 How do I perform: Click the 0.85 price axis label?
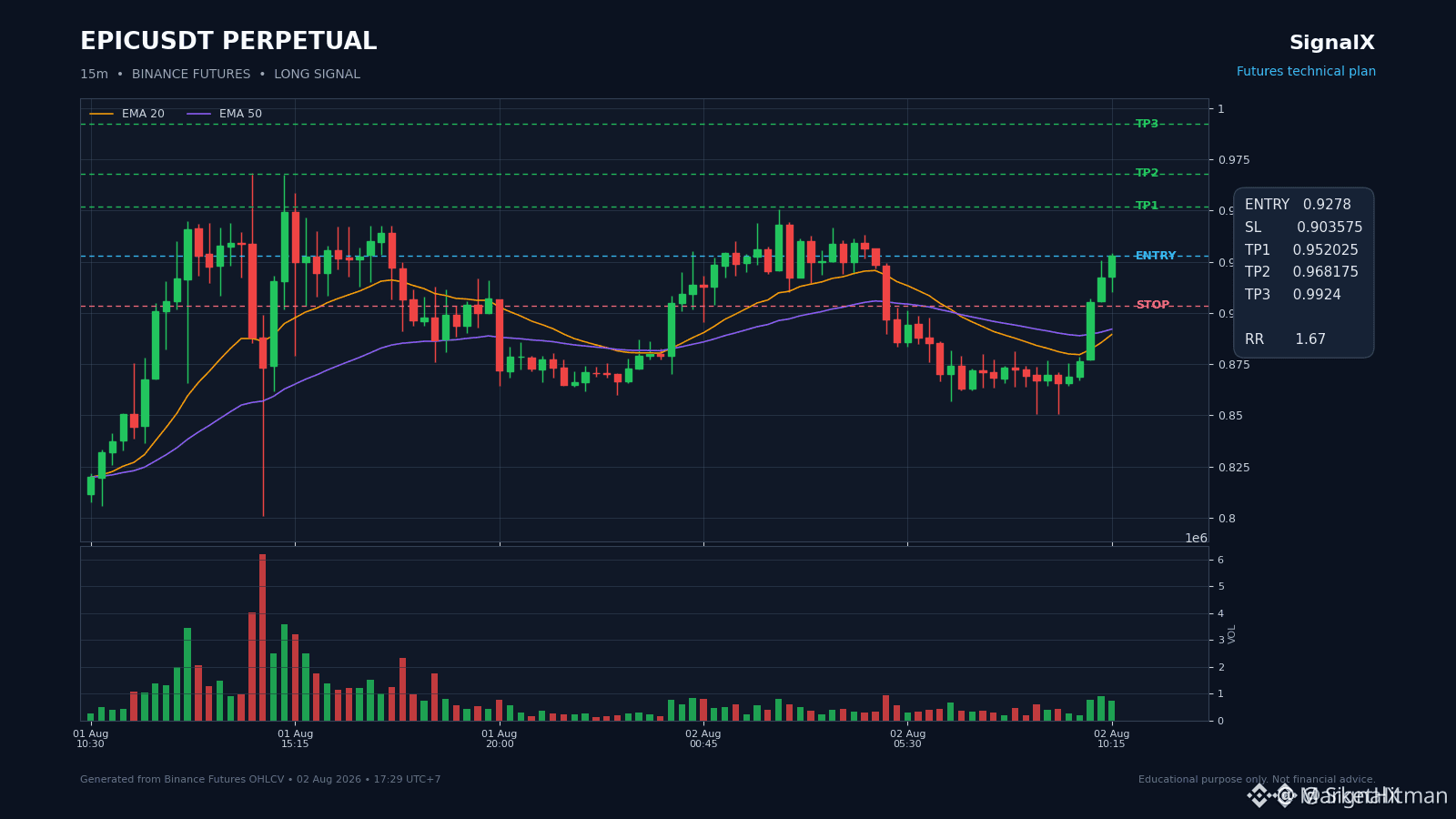[1230, 416]
